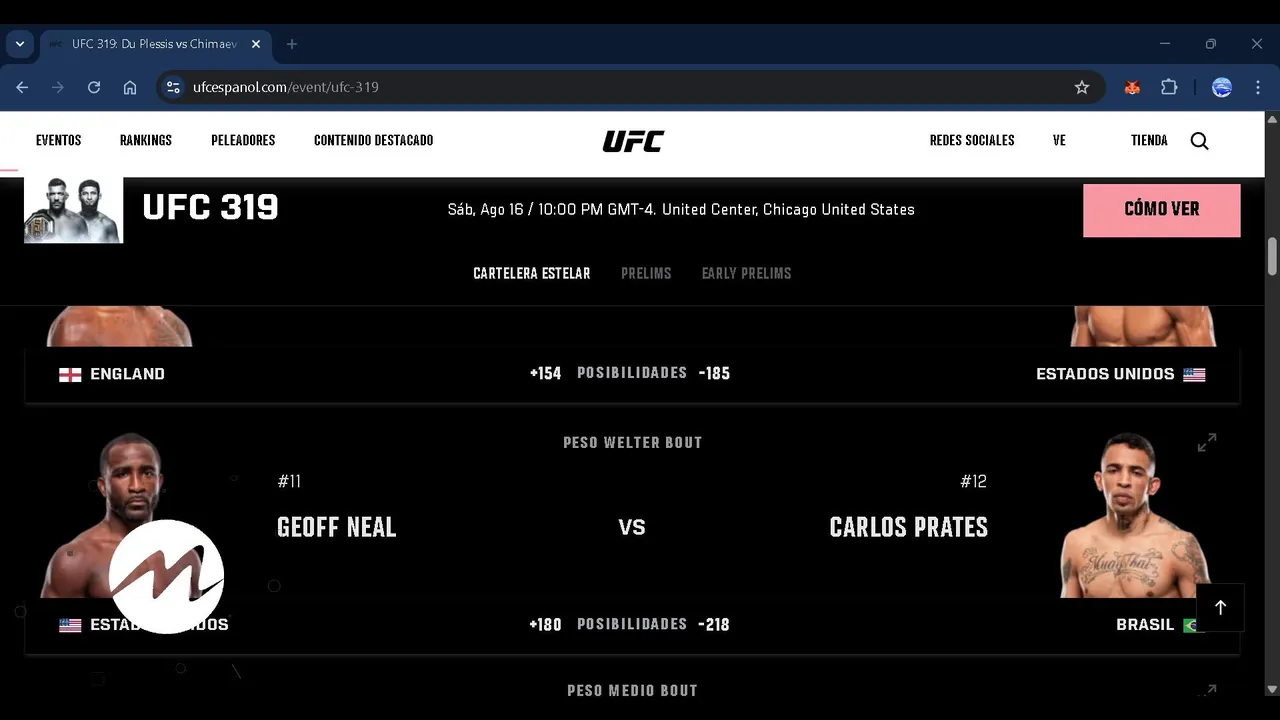The width and height of the screenshot is (1280, 720).
Task: Open Chrome three-dot menu
Action: pyautogui.click(x=1258, y=87)
